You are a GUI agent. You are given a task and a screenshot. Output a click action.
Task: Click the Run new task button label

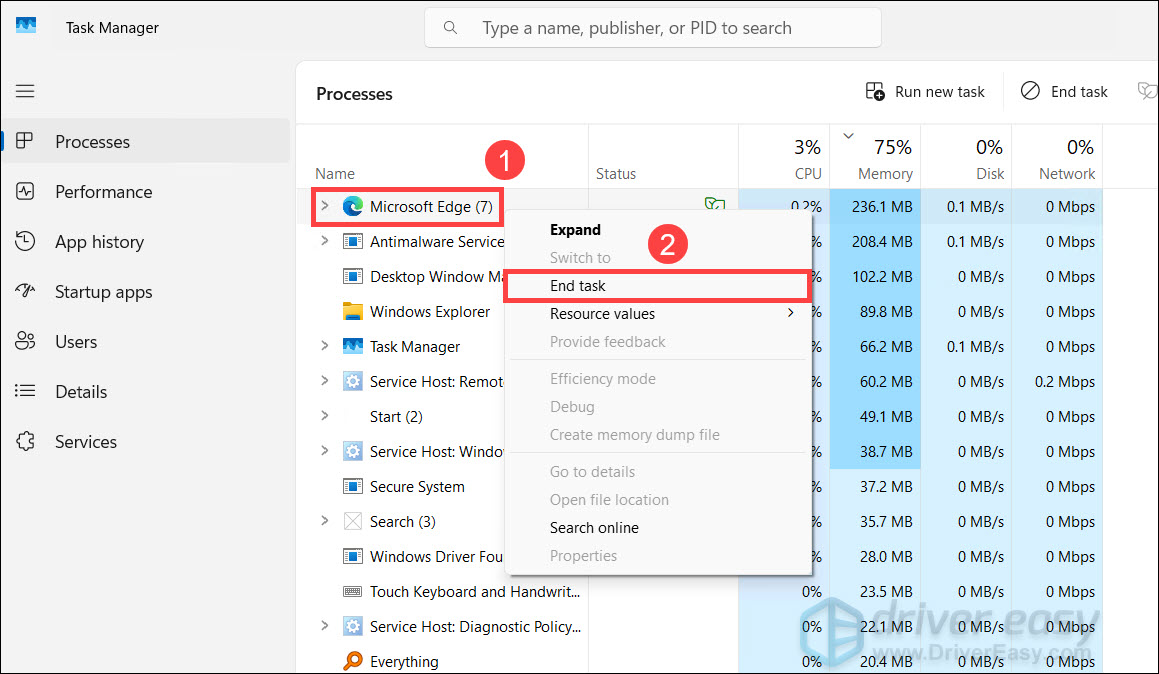pos(939,92)
